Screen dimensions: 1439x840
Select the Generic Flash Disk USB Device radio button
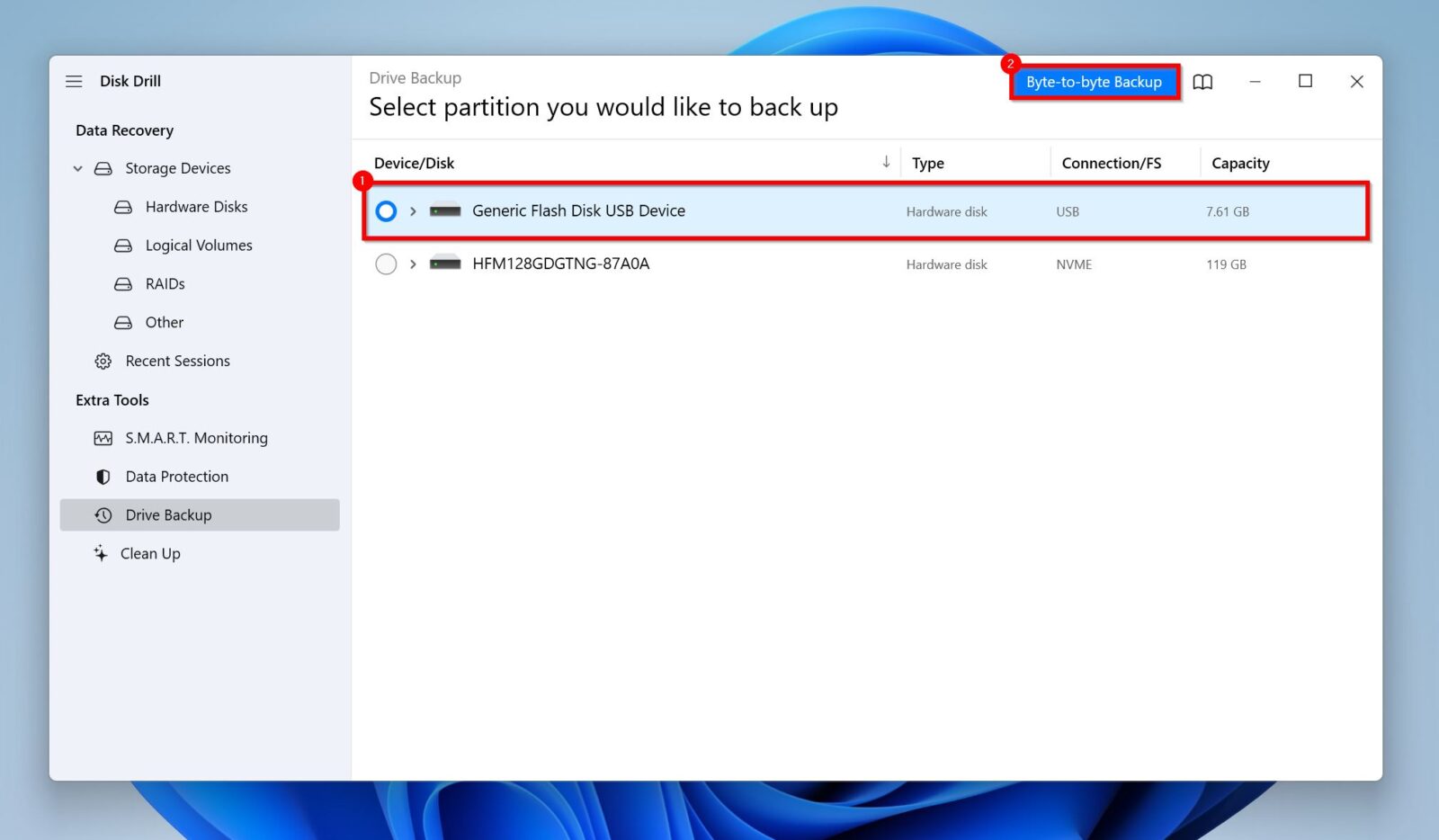(x=386, y=210)
